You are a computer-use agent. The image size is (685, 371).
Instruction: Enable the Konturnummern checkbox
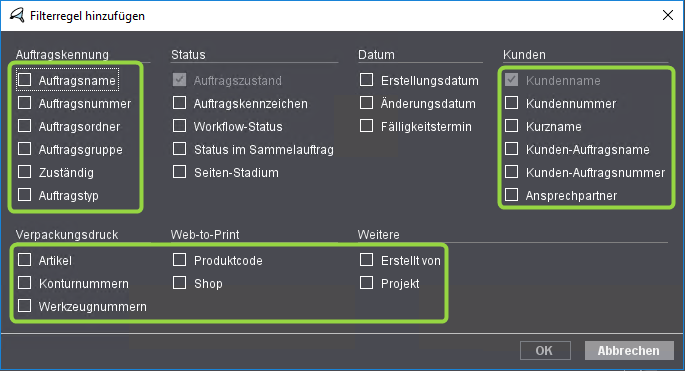(x=24, y=283)
